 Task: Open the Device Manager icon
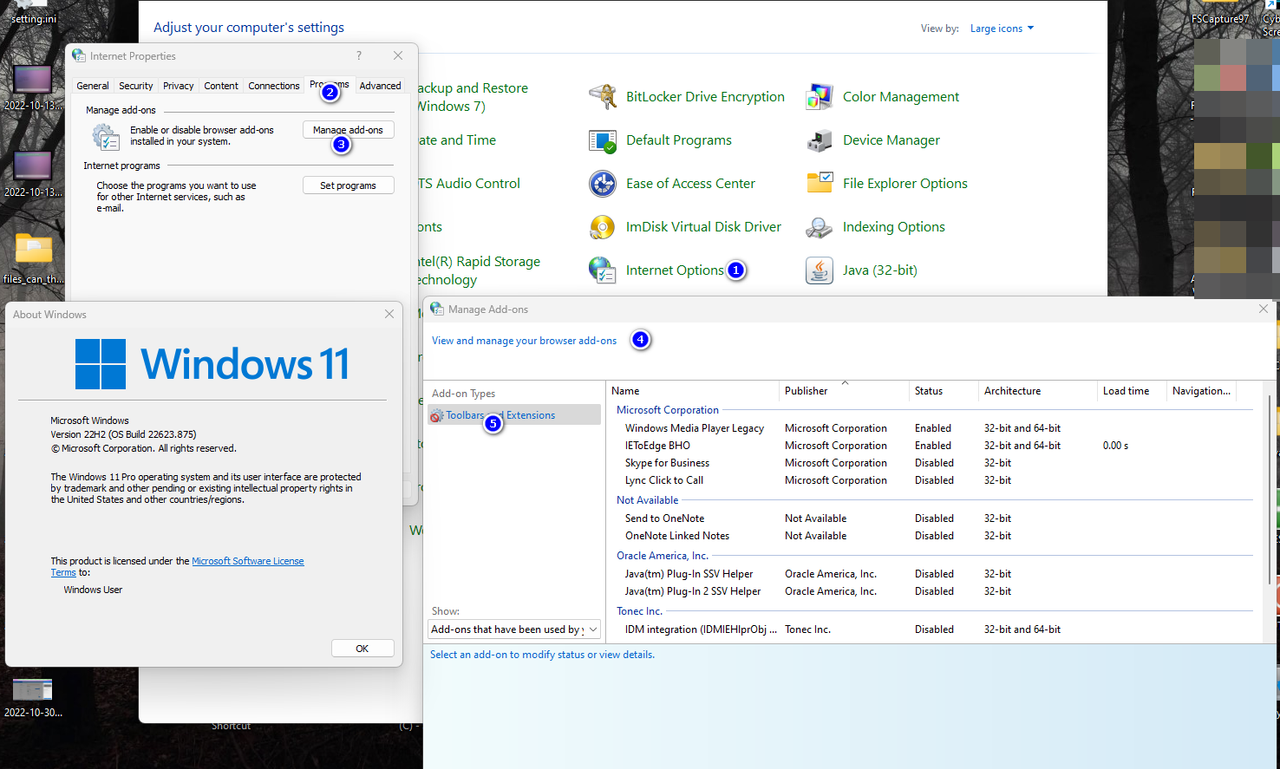[x=820, y=140]
